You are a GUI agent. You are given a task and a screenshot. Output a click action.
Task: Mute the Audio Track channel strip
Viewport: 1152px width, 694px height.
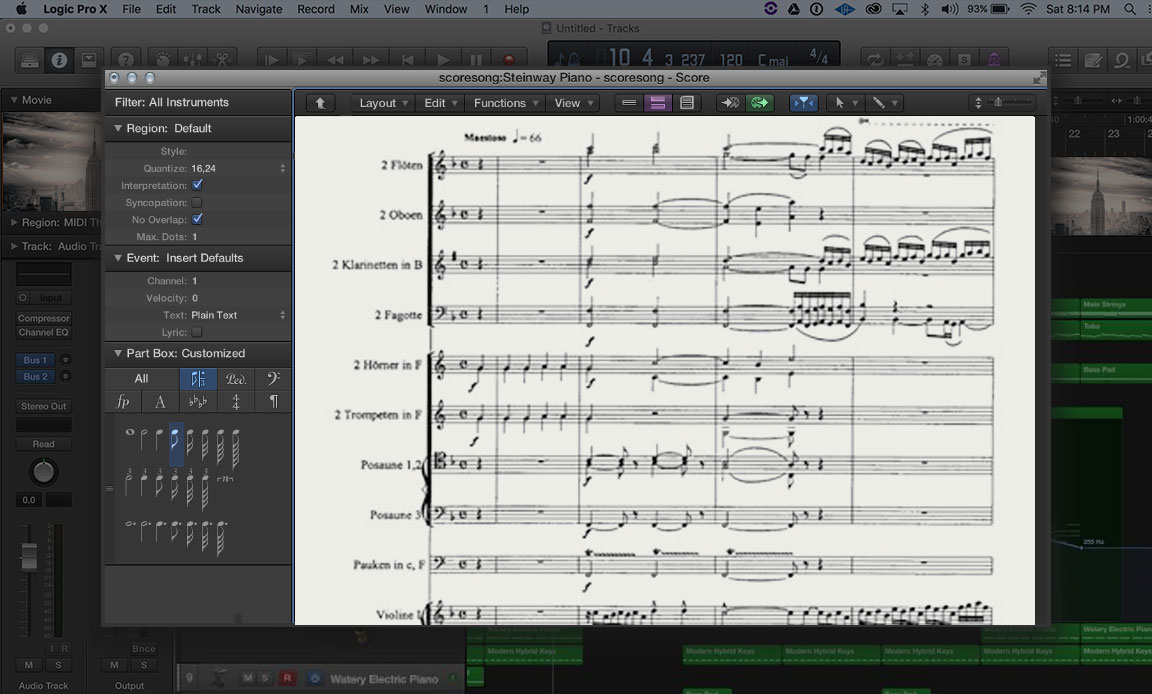(x=29, y=665)
